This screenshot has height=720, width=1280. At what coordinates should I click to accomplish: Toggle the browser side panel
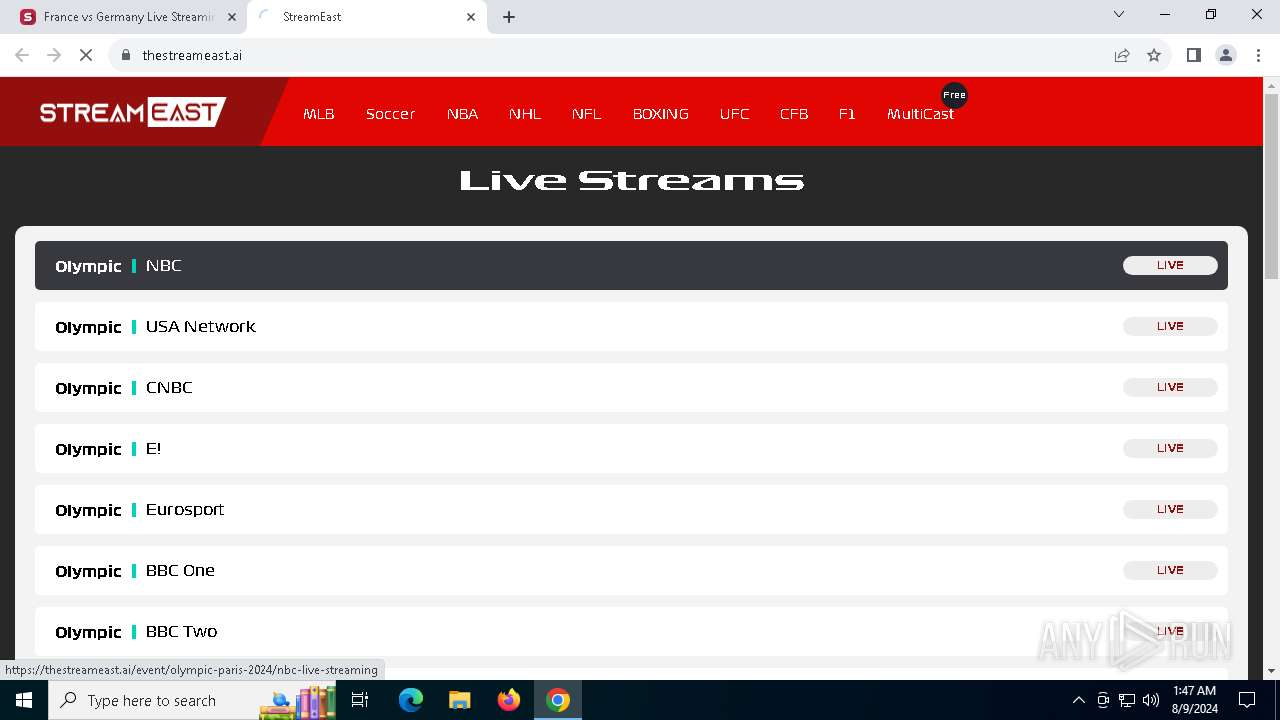pyautogui.click(x=1194, y=55)
